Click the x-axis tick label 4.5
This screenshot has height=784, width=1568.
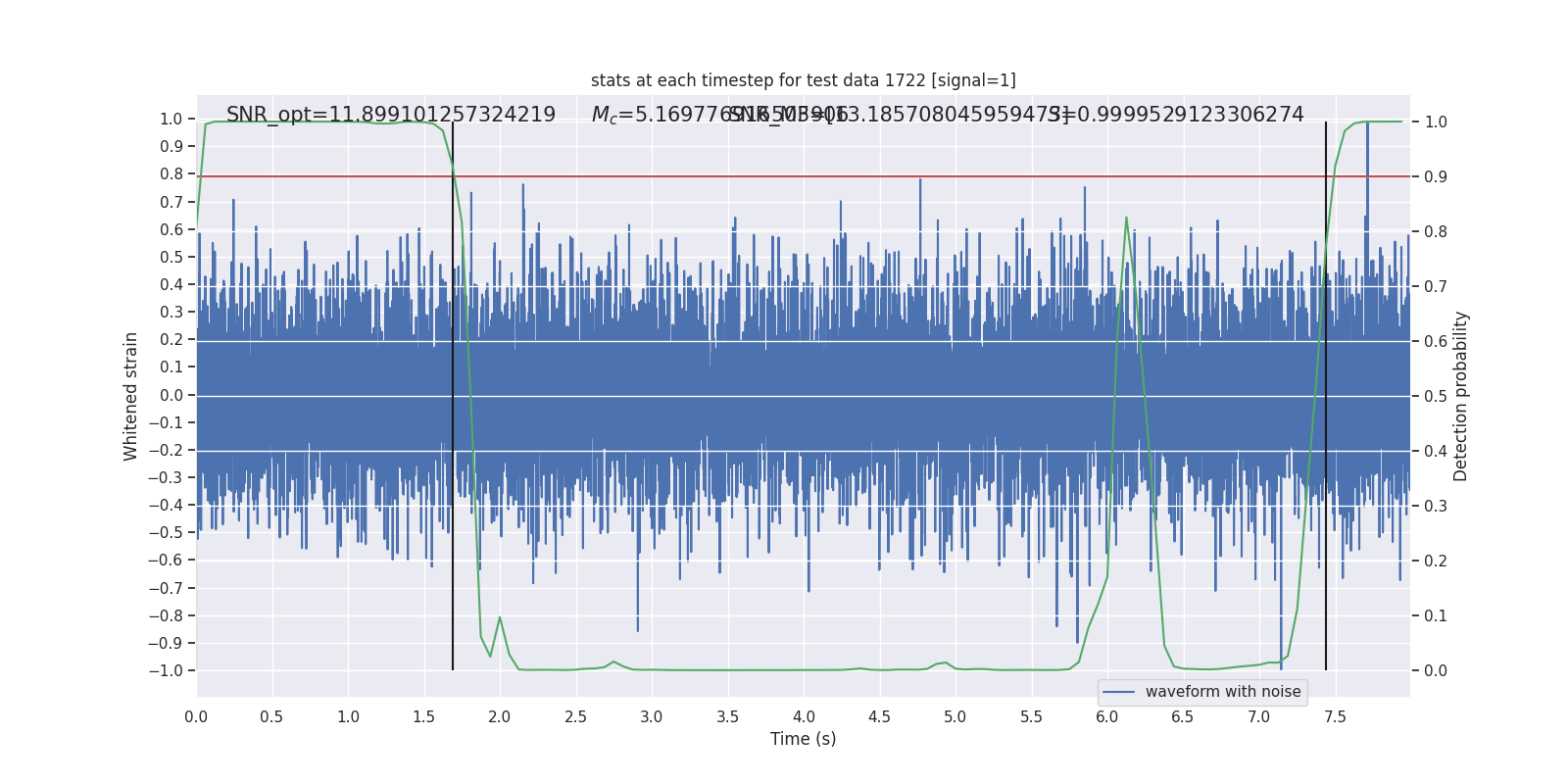pyautogui.click(x=879, y=717)
